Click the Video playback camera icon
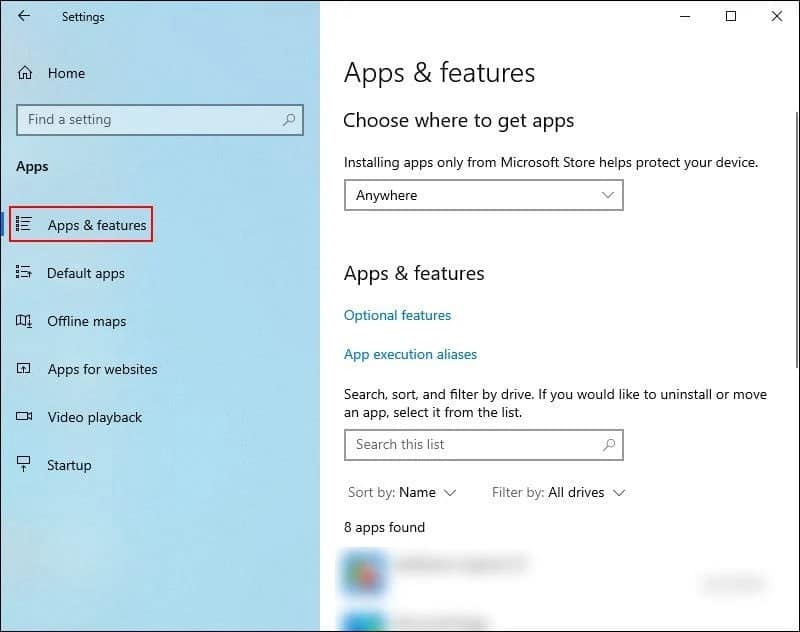Image resolution: width=800 pixels, height=632 pixels. [24, 416]
